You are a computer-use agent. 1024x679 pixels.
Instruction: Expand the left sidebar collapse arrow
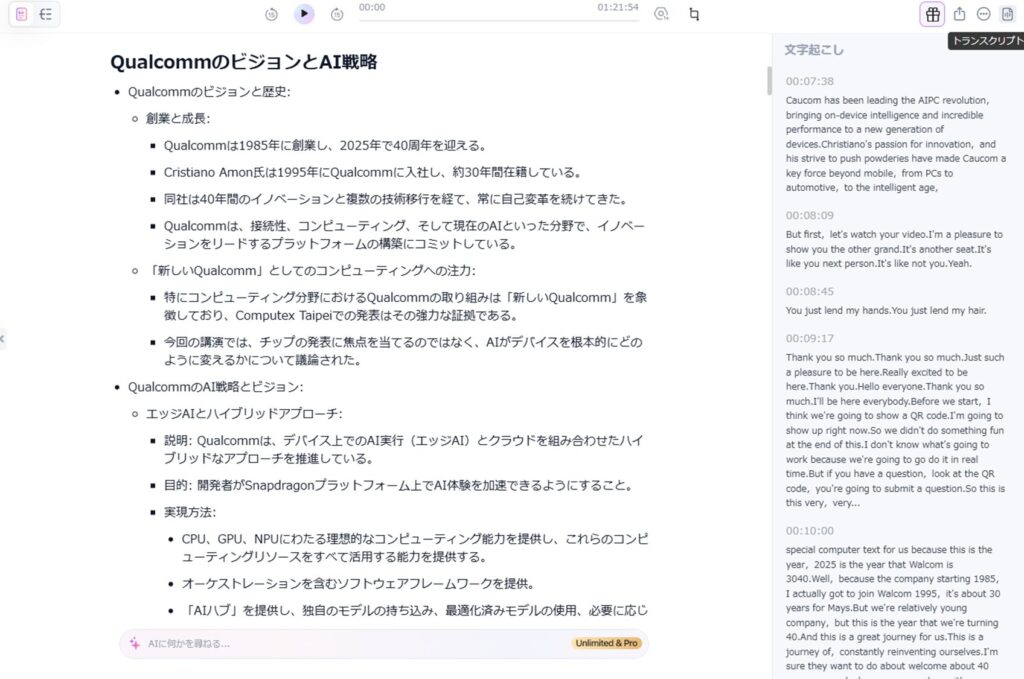[x=2, y=338]
